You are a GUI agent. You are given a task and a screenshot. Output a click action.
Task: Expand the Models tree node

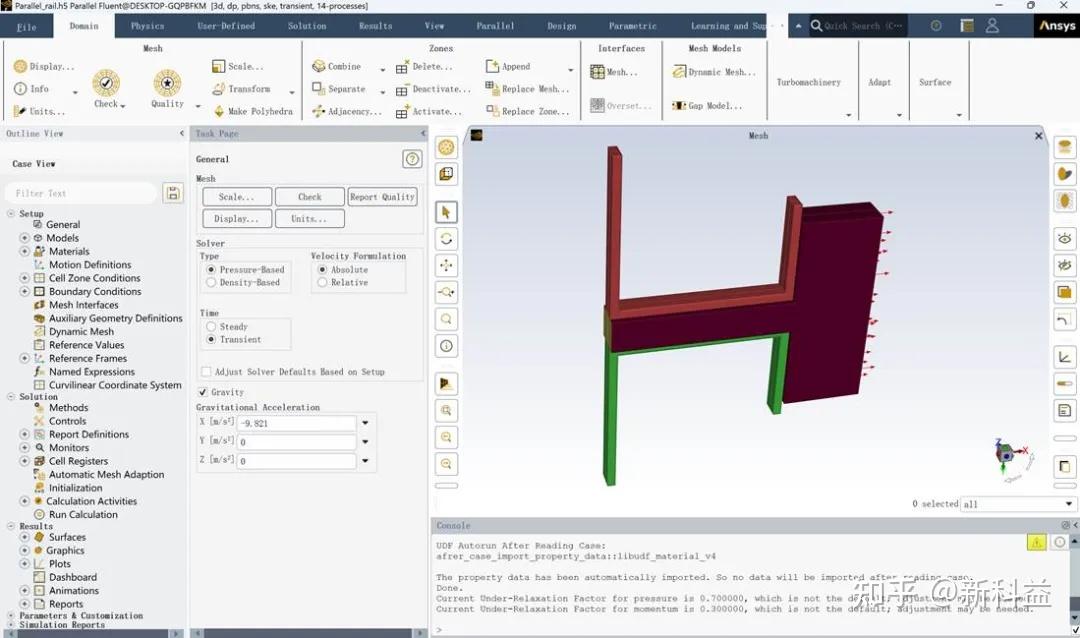[25, 238]
